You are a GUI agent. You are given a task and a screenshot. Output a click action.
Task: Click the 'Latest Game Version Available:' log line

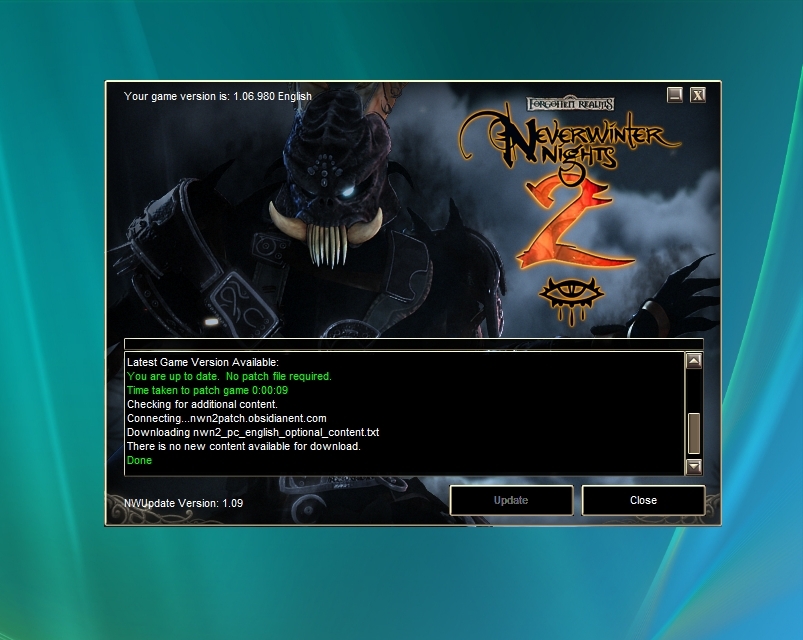203,362
